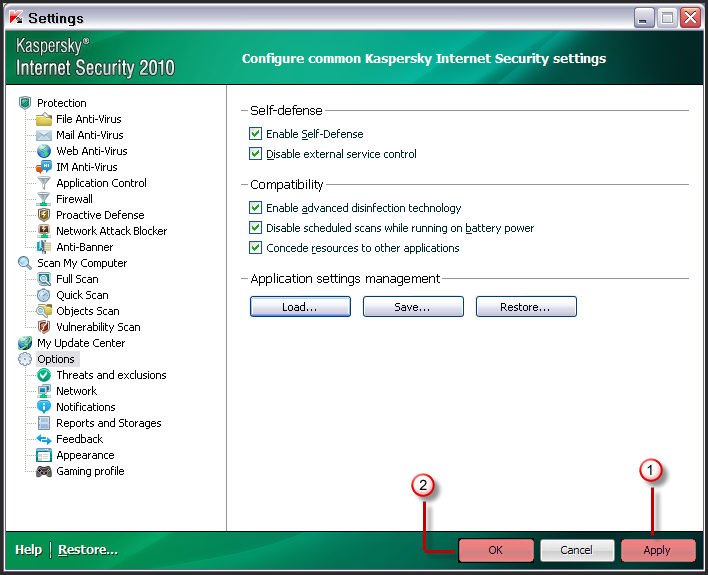Toggle Disable scheduled scans on battery power
Screen dimensions: 708x575
click(x=256, y=228)
